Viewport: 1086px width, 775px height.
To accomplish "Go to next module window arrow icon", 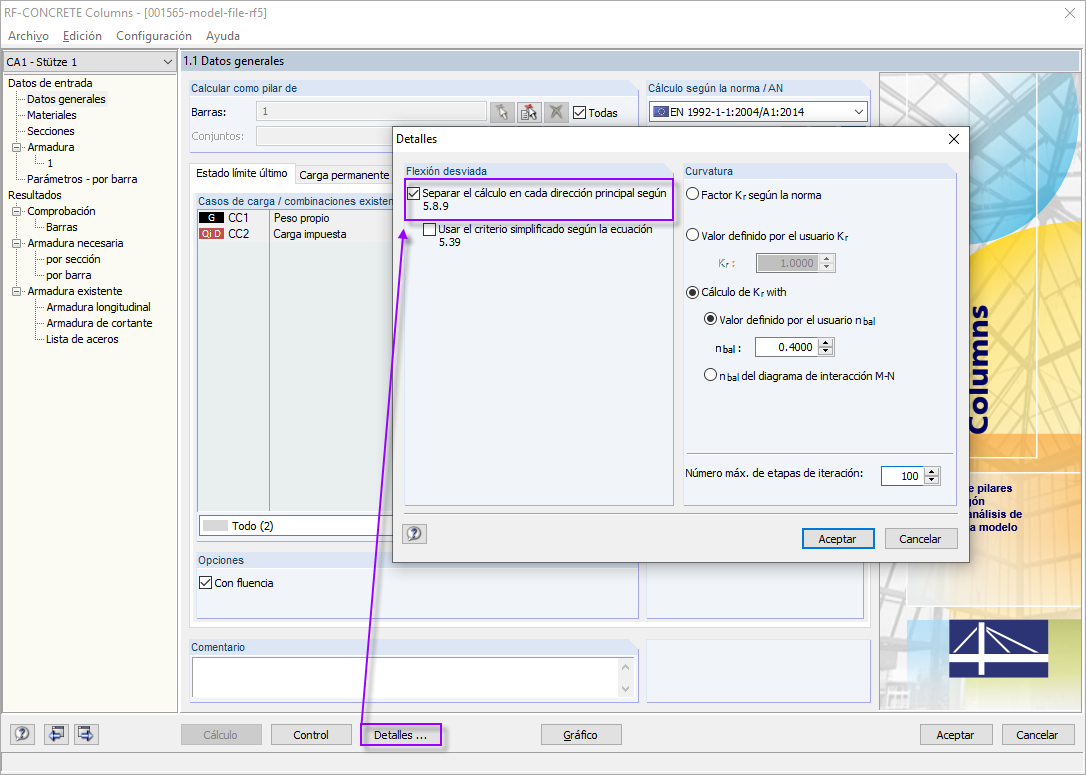I will click(86, 734).
